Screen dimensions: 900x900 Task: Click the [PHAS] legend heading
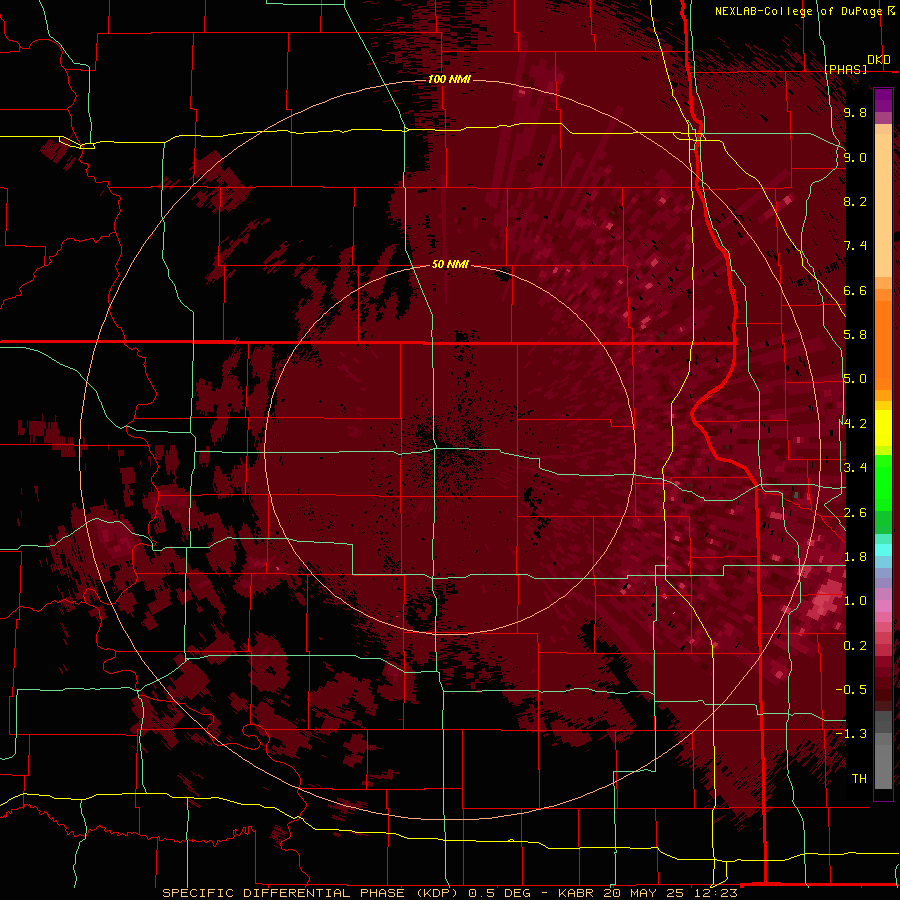click(846, 69)
